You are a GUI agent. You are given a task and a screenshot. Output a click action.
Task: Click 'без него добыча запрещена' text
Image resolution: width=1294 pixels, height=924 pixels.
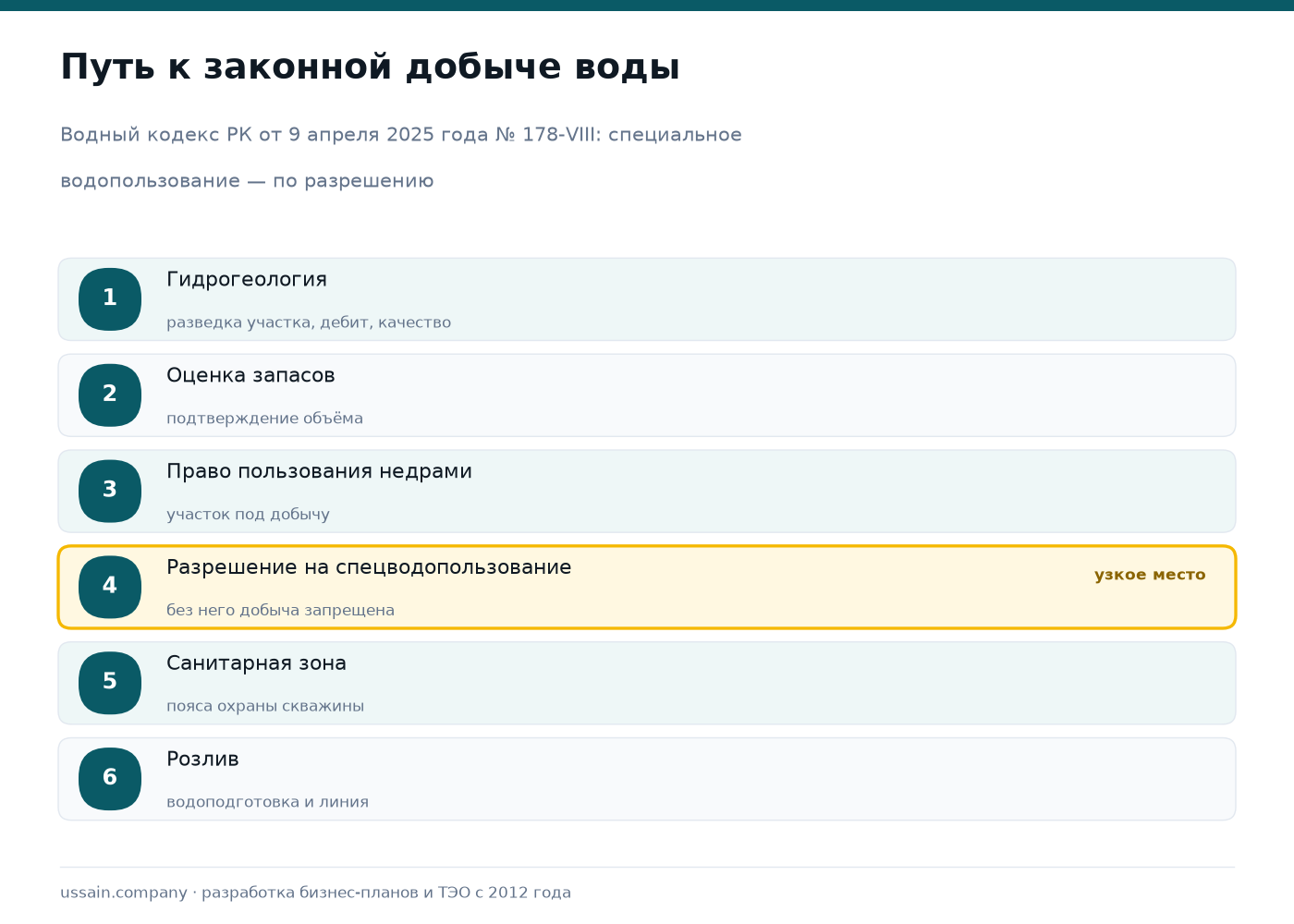(x=280, y=611)
